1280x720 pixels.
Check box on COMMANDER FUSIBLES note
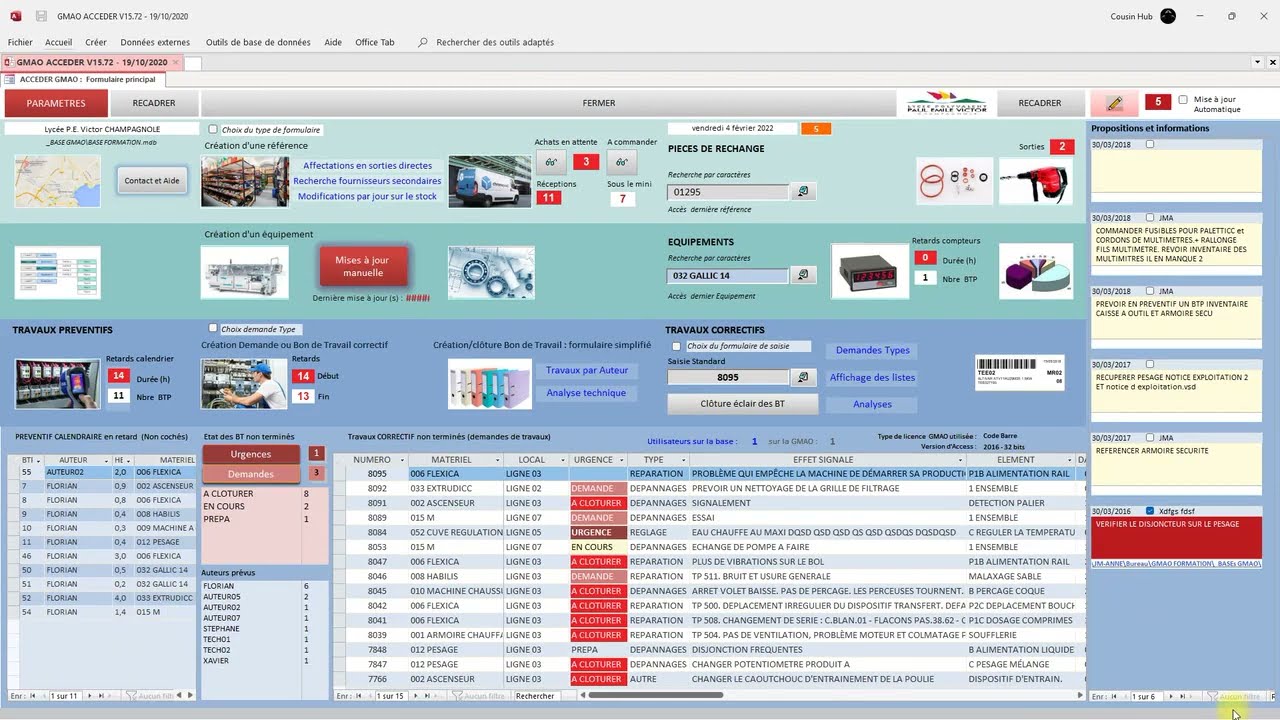[1150, 217]
